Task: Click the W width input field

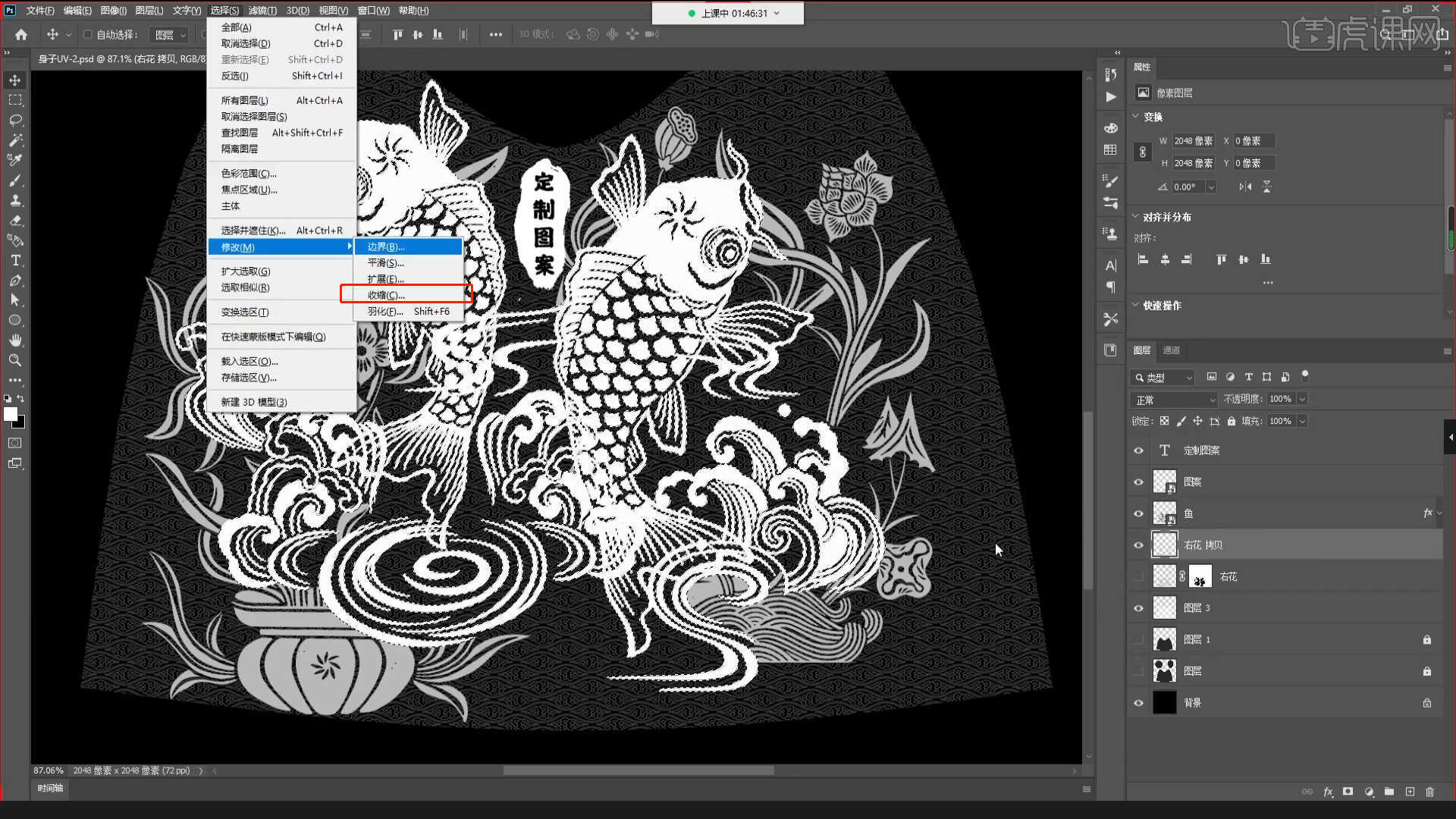Action: 1194,141
